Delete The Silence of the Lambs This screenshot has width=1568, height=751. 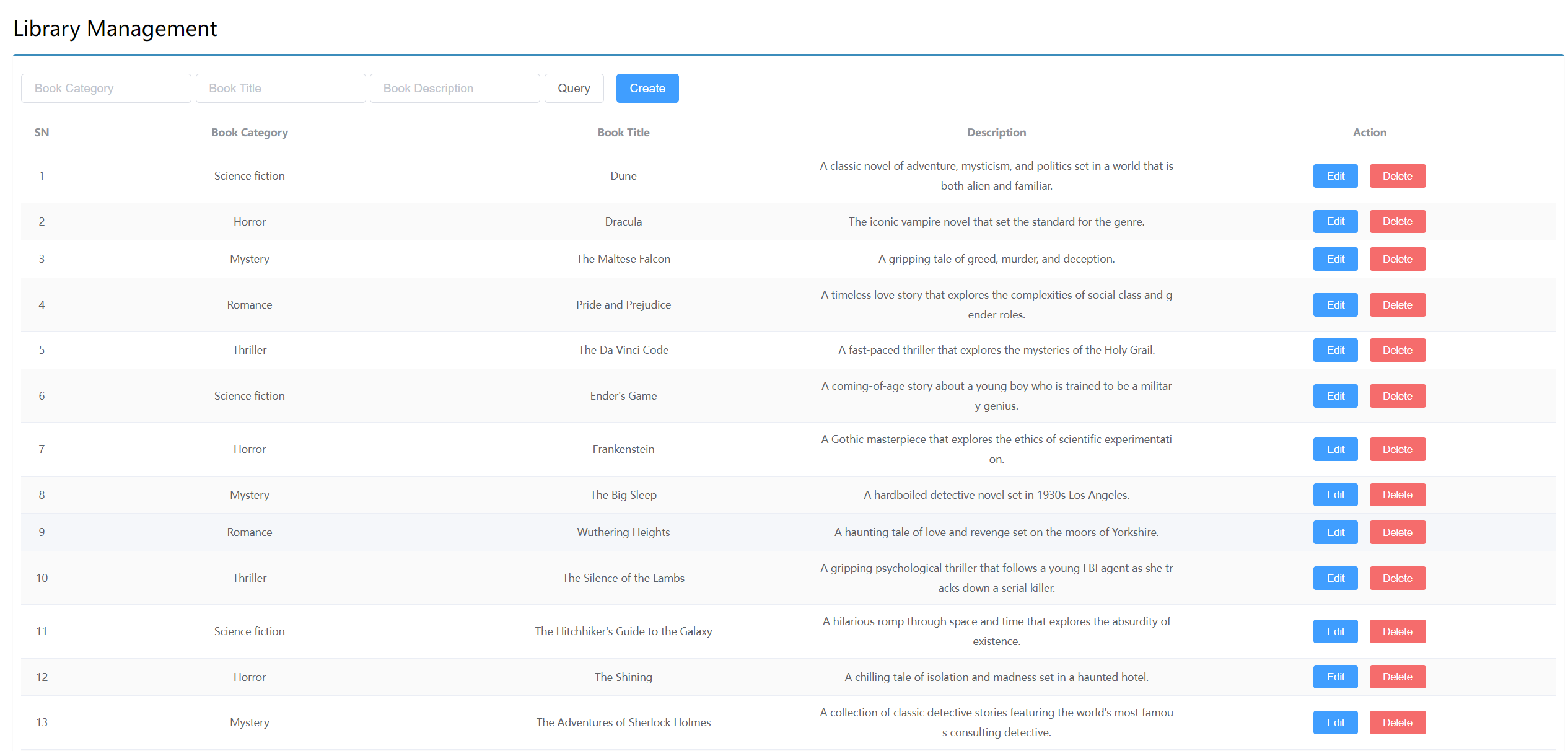(1397, 578)
